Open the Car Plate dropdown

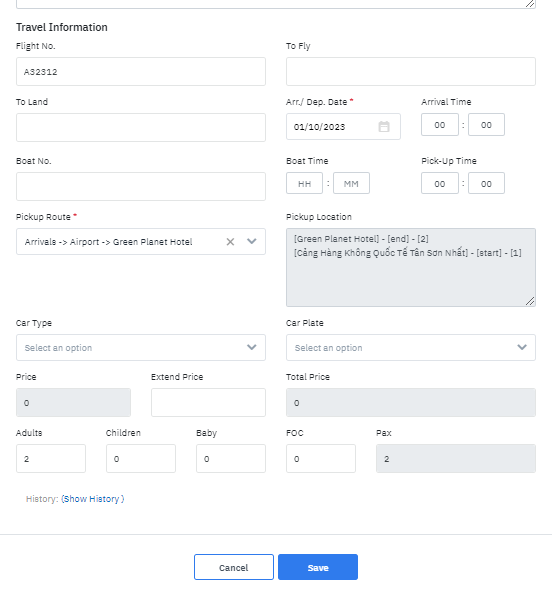pos(411,347)
